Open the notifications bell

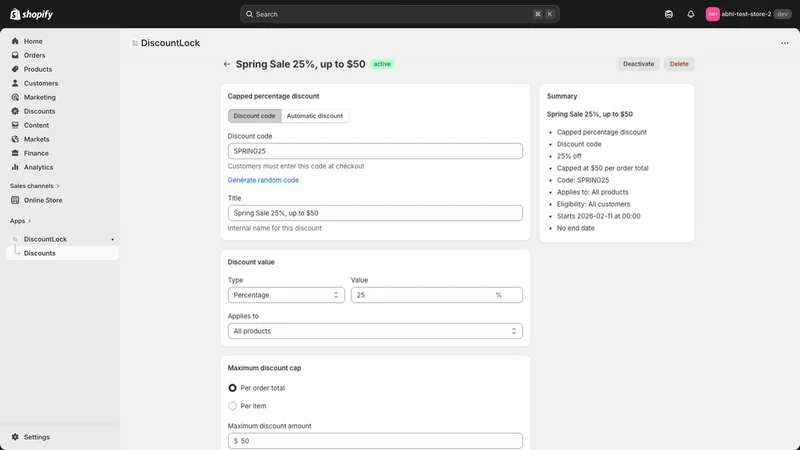pos(690,14)
